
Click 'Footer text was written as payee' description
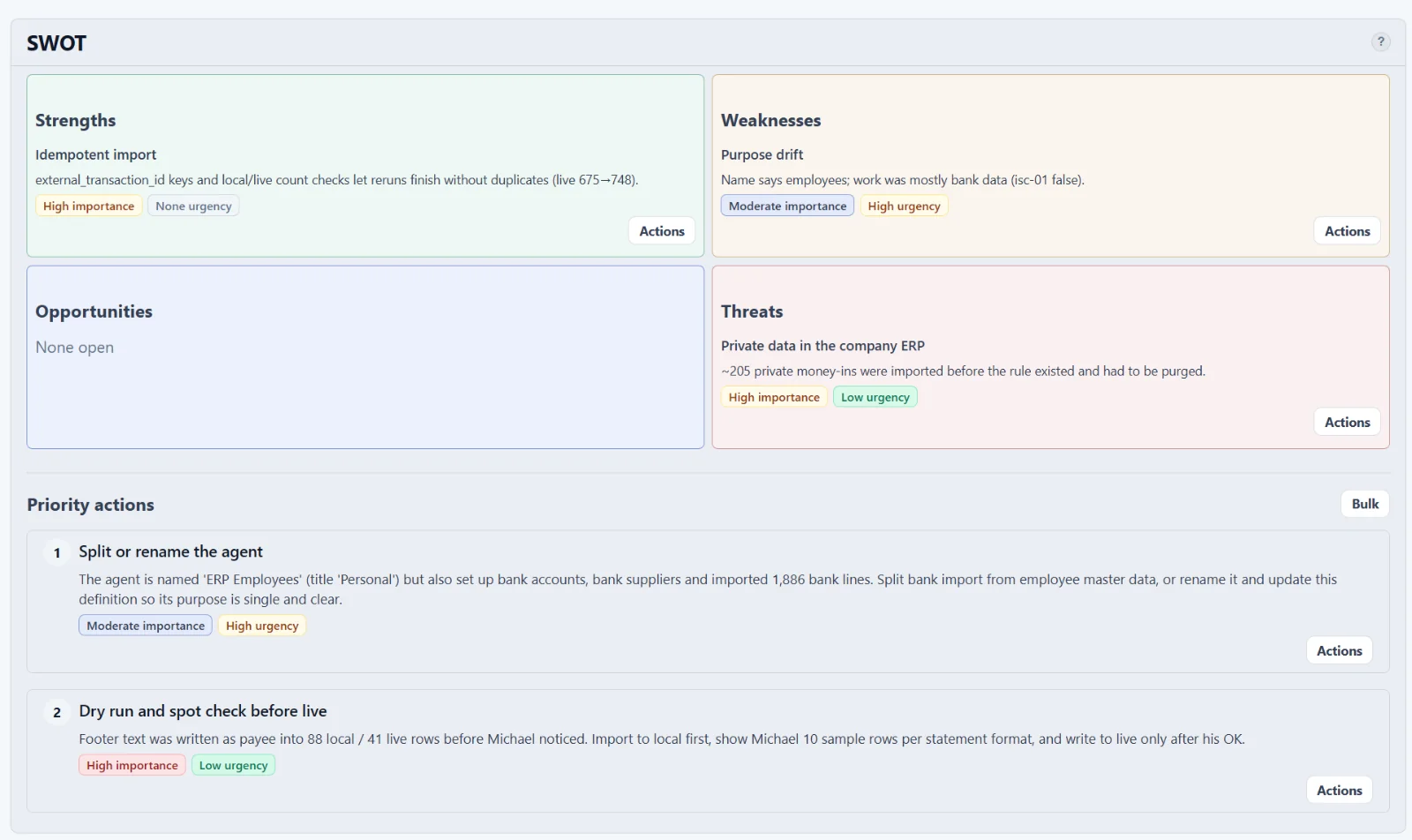(x=662, y=739)
